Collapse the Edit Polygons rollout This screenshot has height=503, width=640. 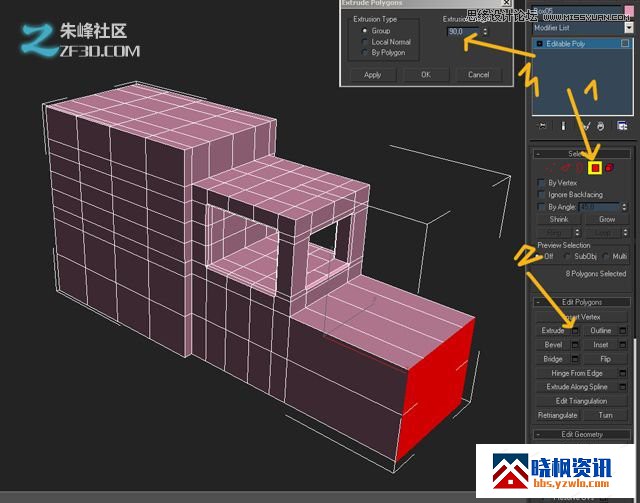tap(538, 302)
